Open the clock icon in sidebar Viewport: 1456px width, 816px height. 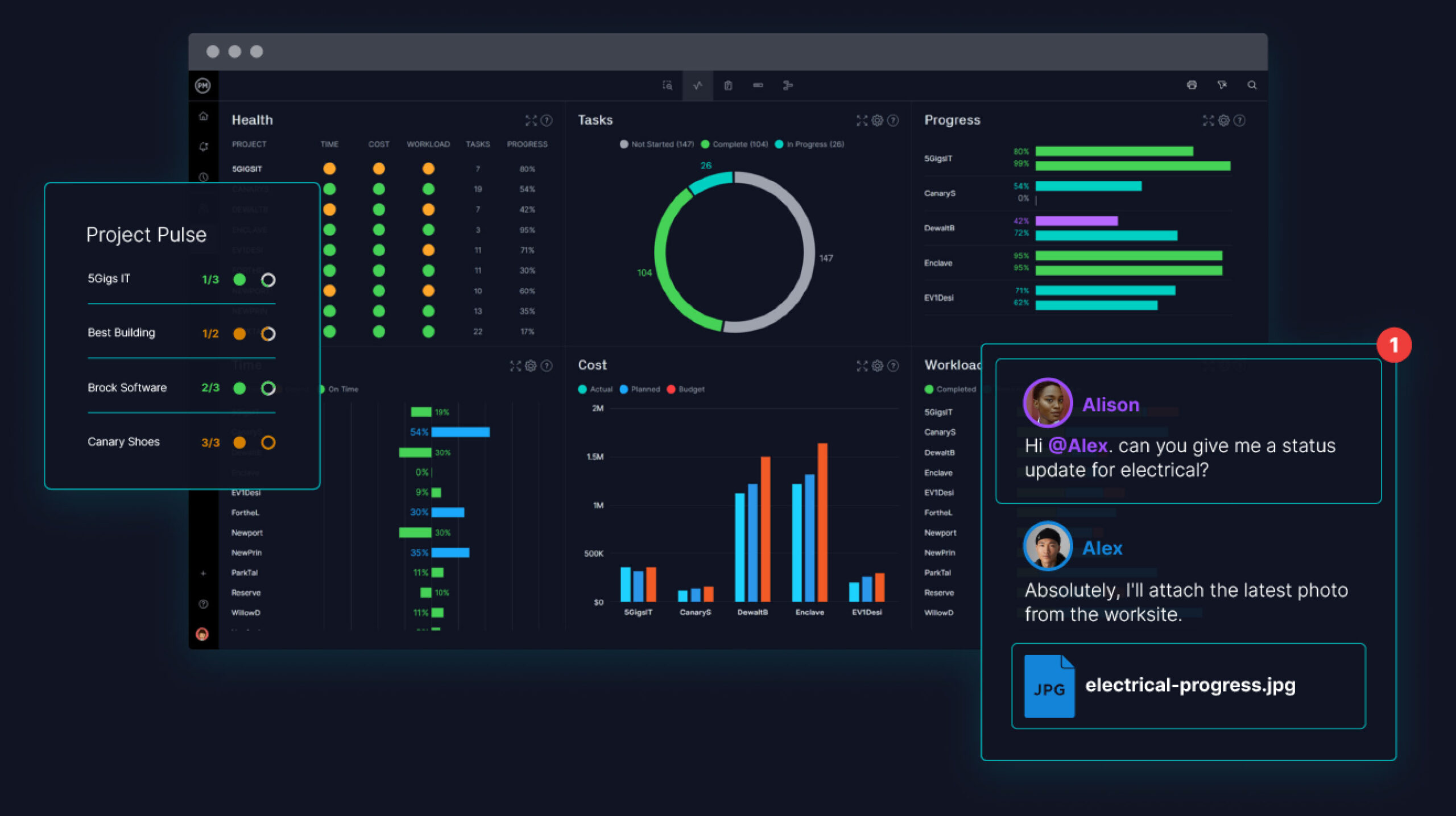tap(204, 177)
